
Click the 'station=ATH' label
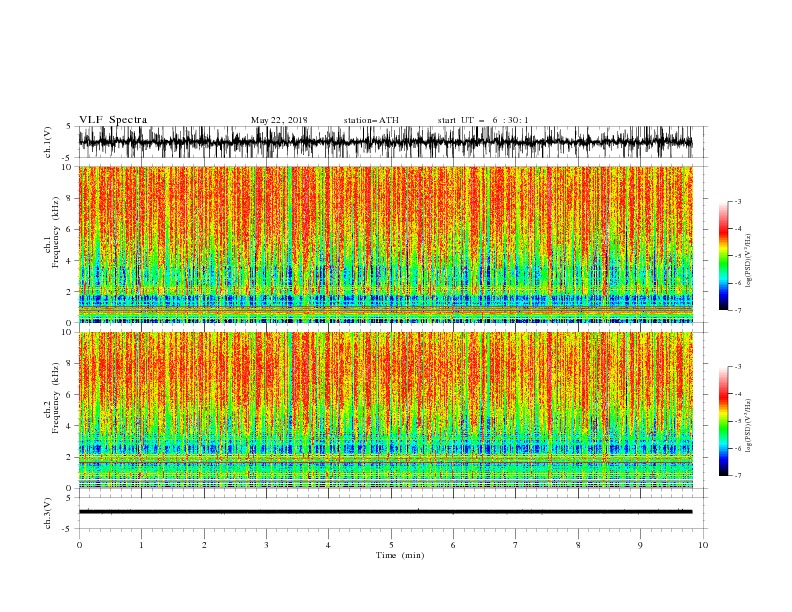pos(371,120)
